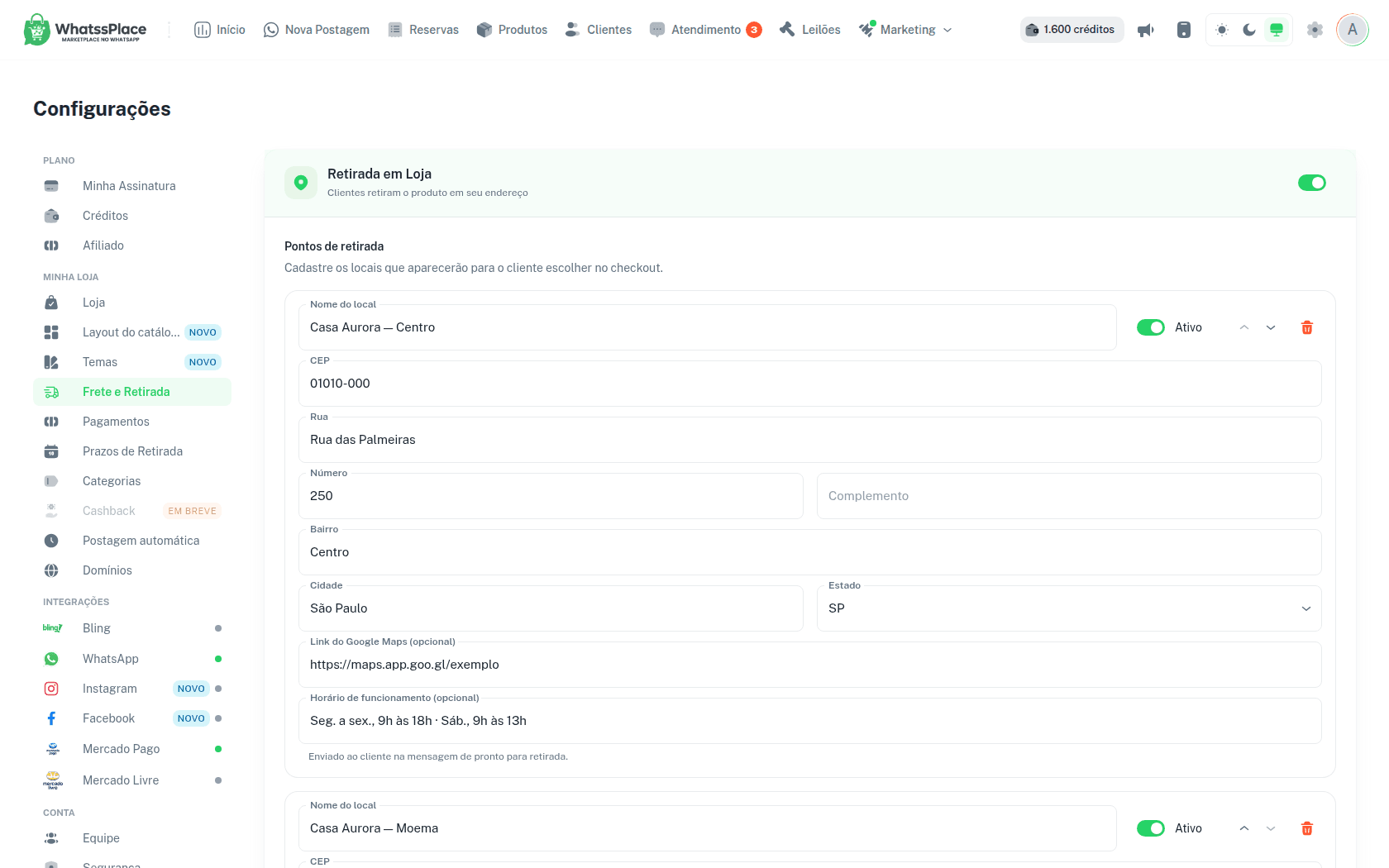This screenshot has height=868, width=1389.
Task: Disable Retirada em Loja toggle
Action: [1312, 183]
